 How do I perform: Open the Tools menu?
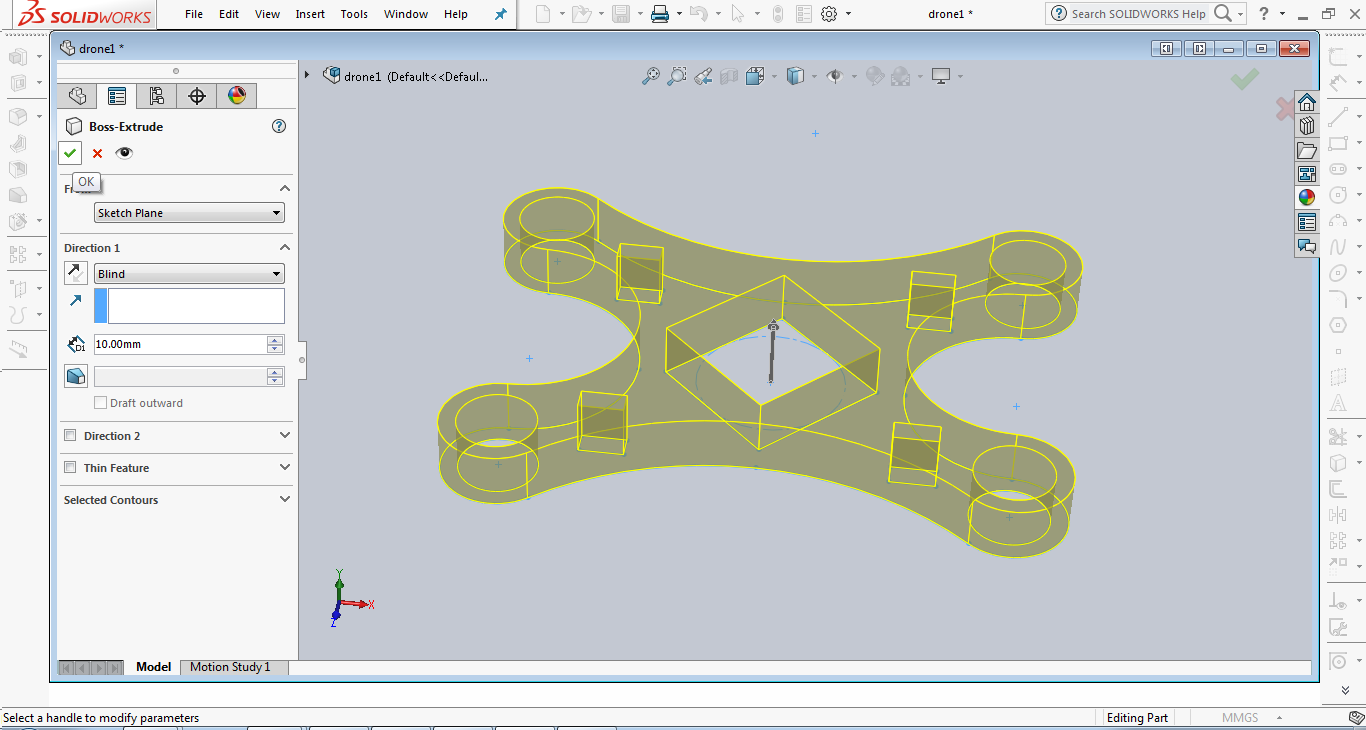354,14
